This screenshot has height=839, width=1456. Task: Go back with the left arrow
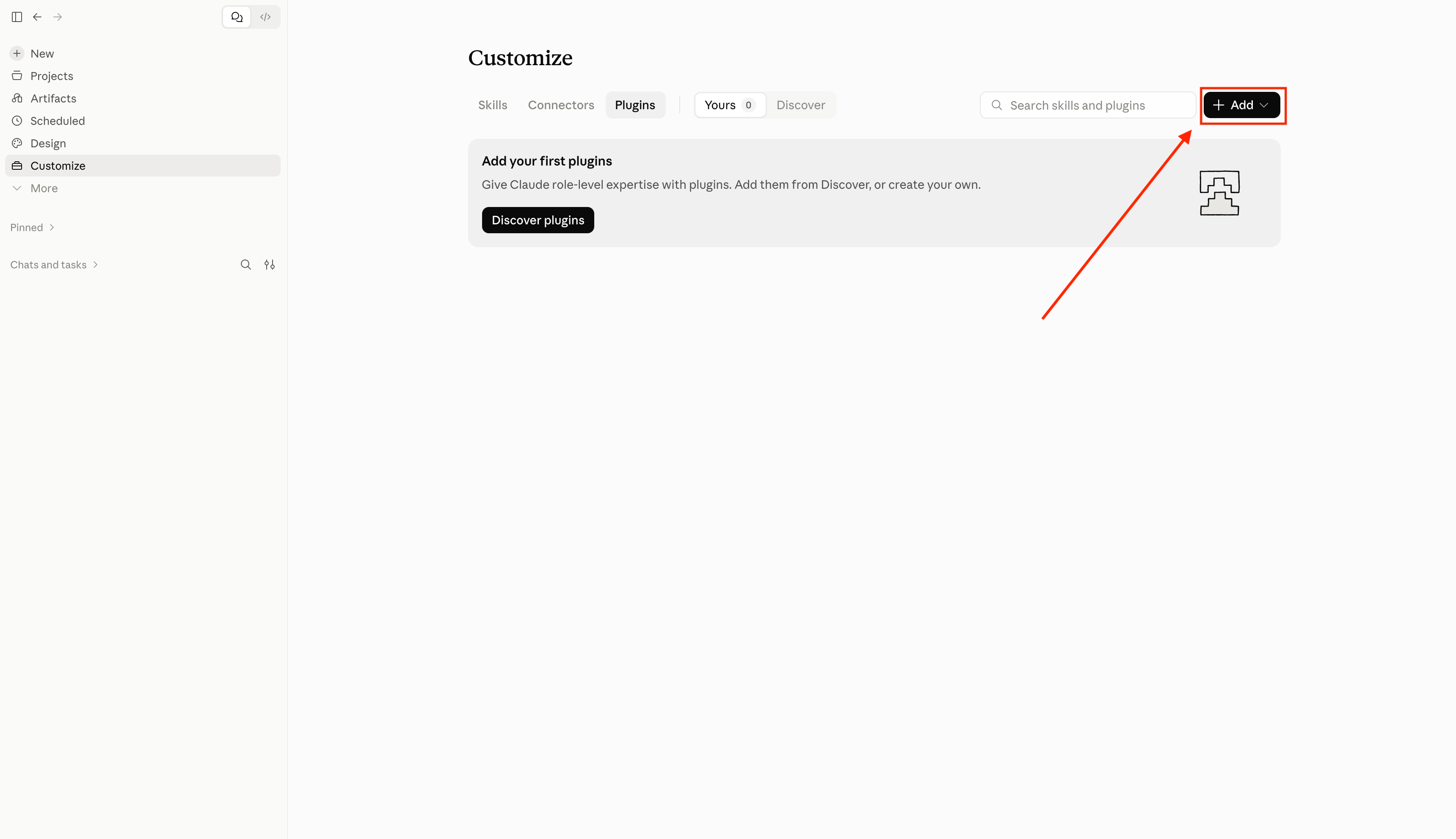click(x=37, y=17)
